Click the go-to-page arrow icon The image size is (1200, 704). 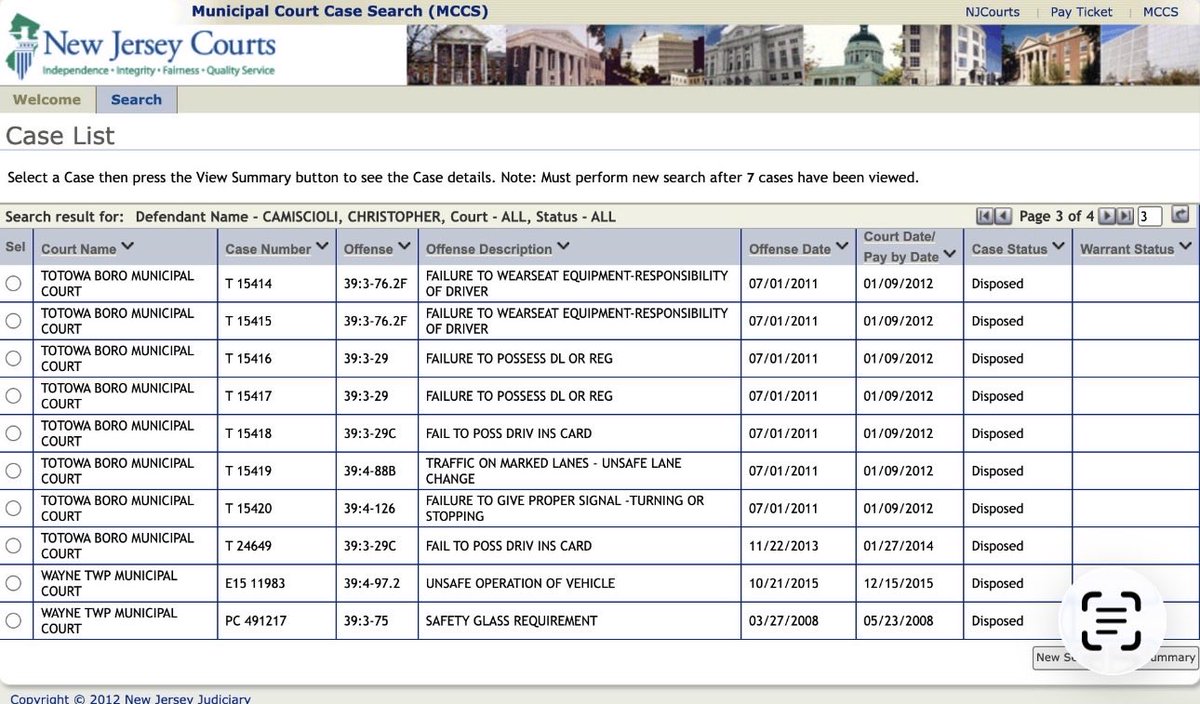coord(1180,215)
